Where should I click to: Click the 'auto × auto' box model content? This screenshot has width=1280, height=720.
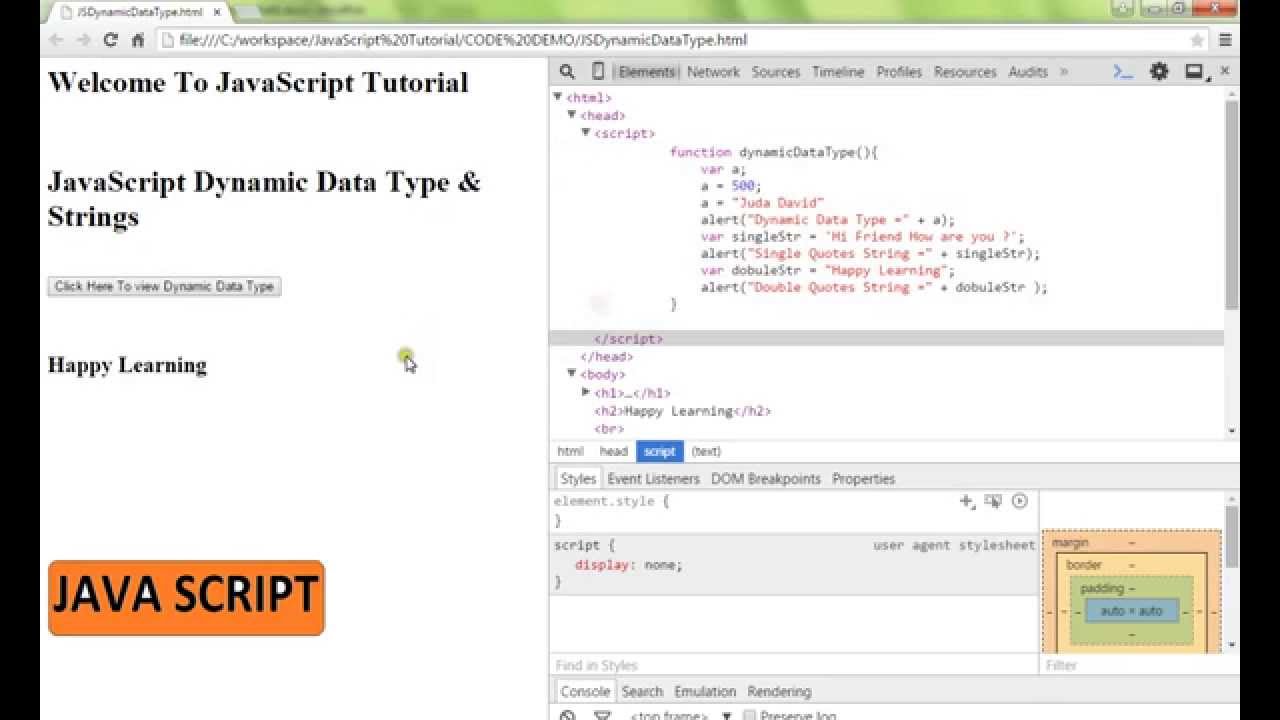point(1132,610)
